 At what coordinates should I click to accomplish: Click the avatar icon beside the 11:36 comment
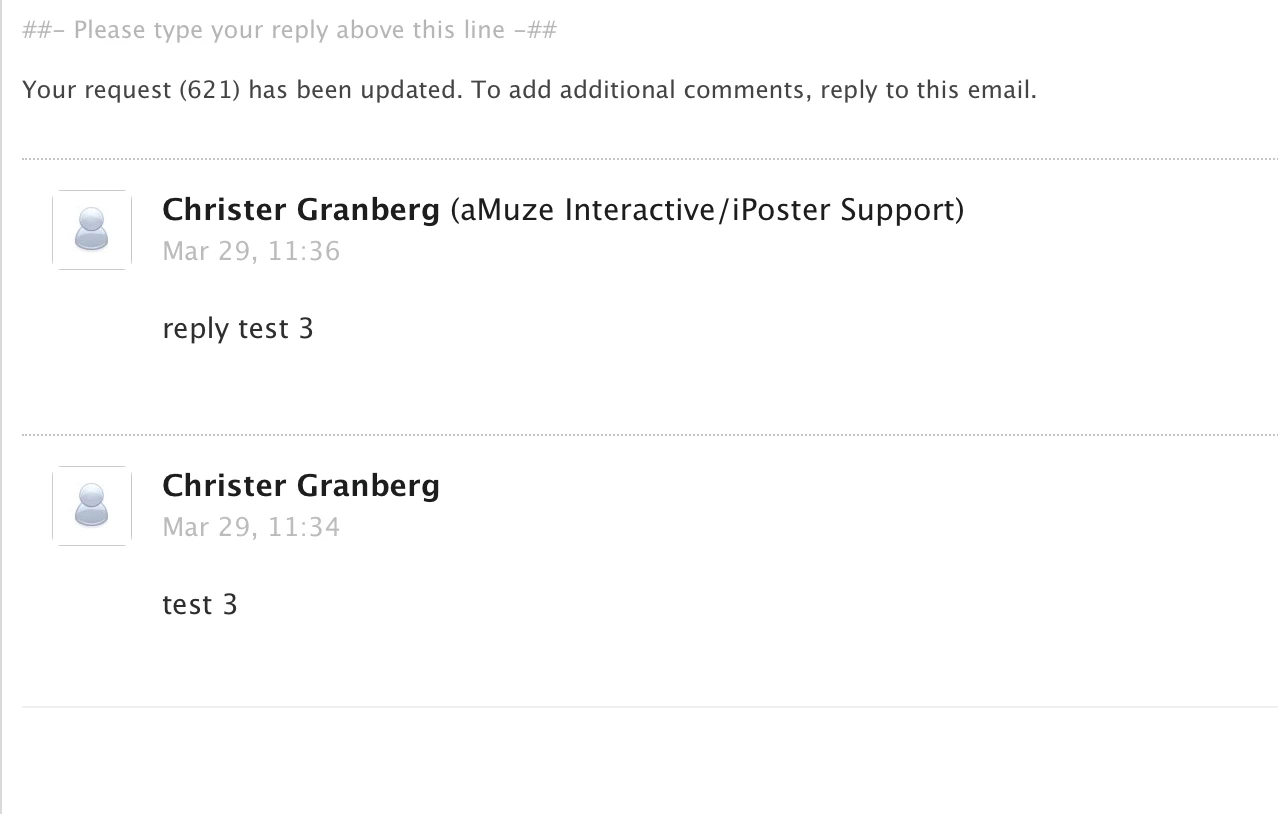coord(92,230)
